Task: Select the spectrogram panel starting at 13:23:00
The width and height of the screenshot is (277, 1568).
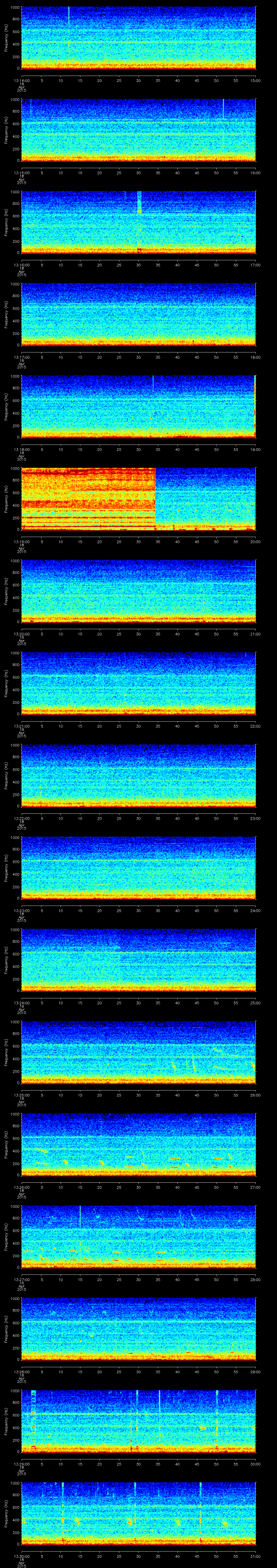Action: (138, 868)
